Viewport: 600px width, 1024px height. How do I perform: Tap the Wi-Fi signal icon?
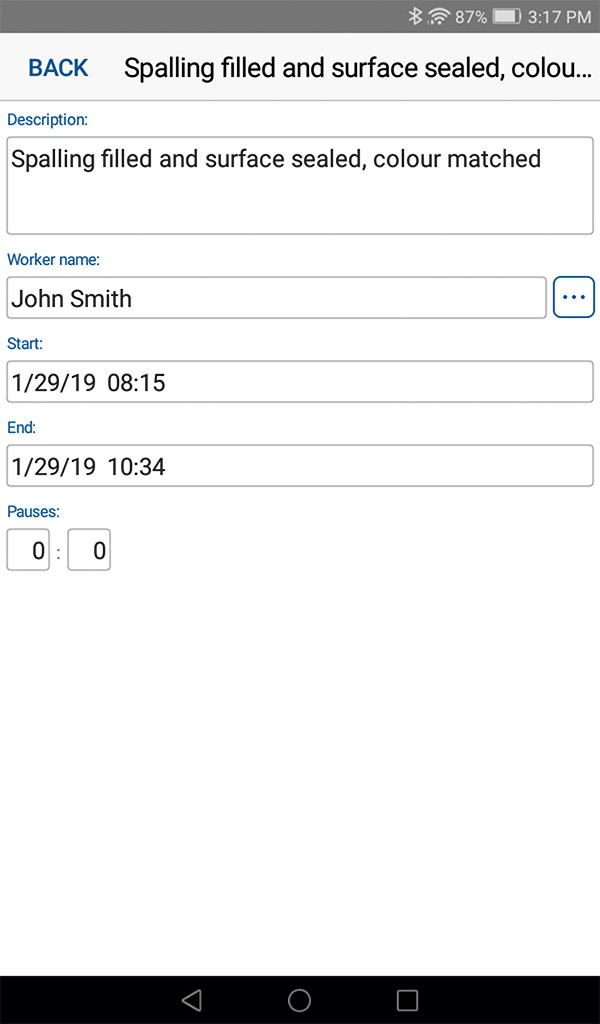click(x=438, y=16)
